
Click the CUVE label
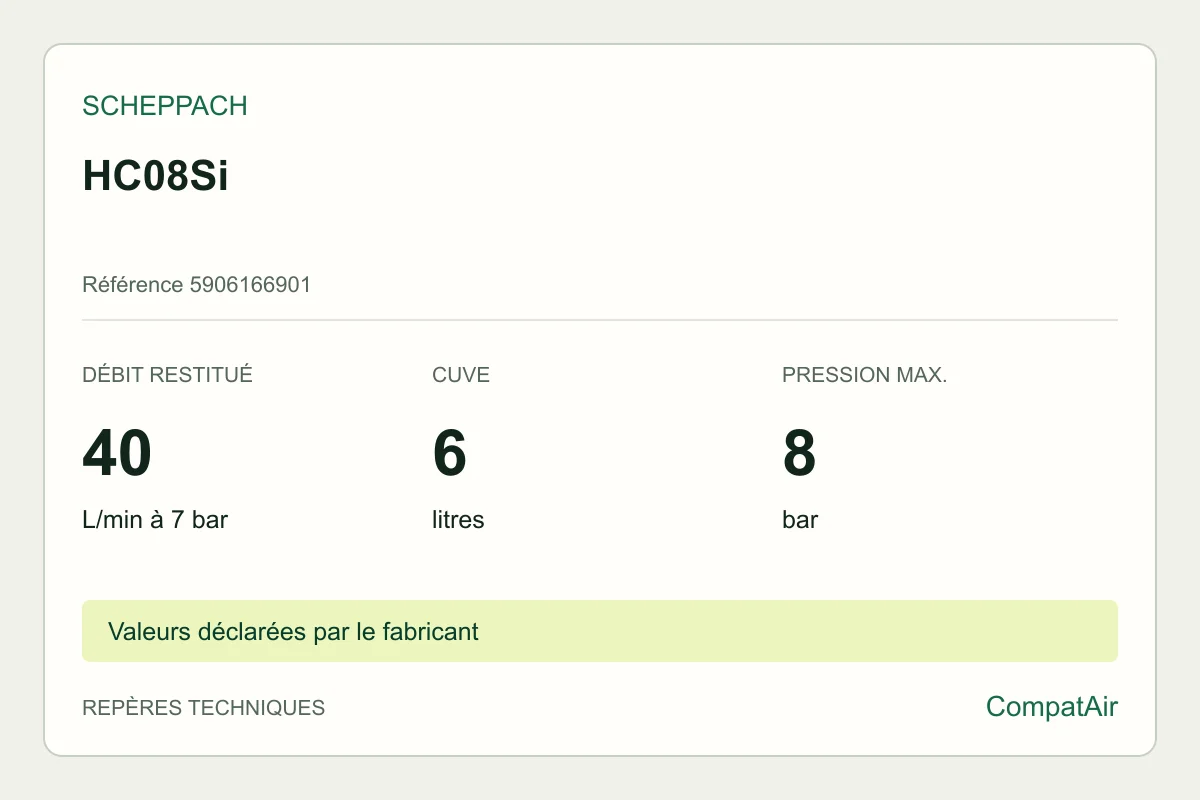coord(461,376)
